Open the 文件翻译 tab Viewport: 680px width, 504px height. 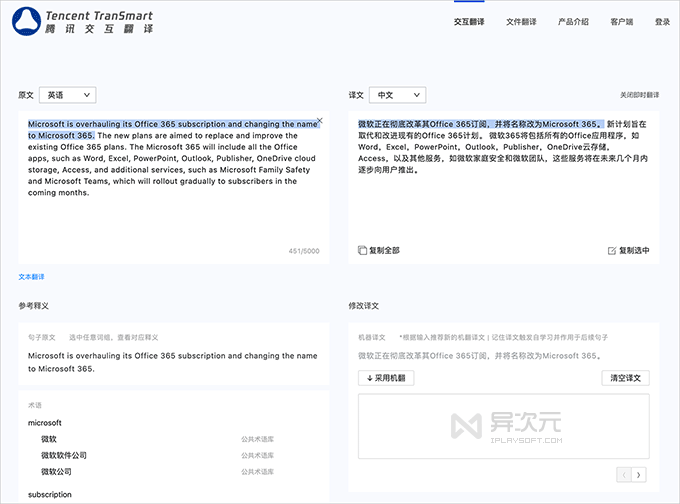click(521, 22)
